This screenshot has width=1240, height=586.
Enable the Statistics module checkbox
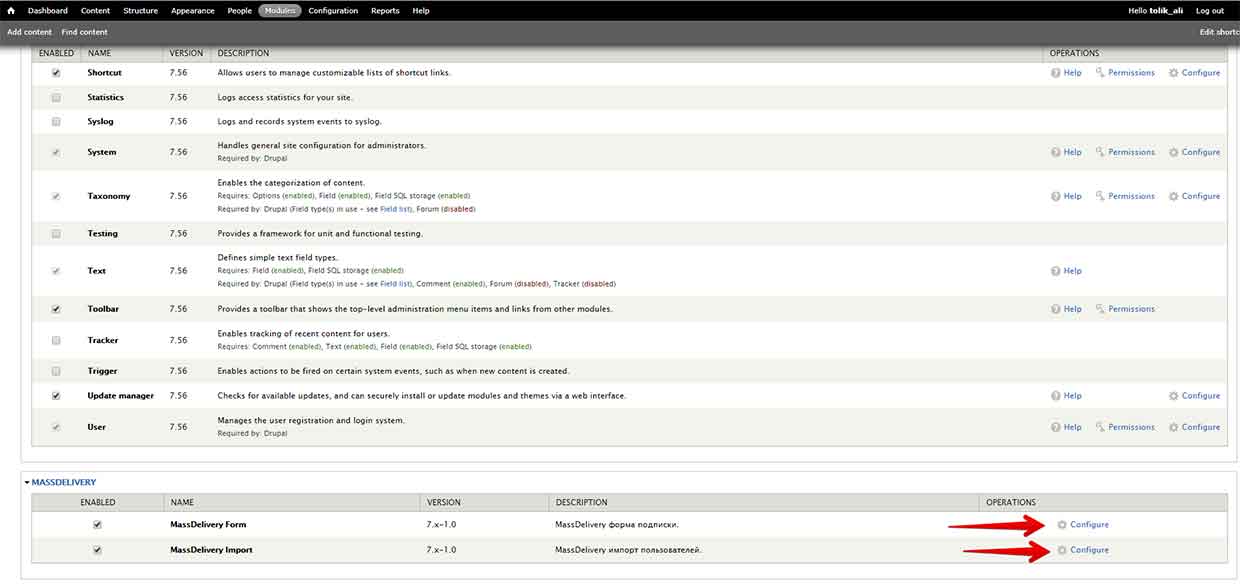(x=56, y=98)
